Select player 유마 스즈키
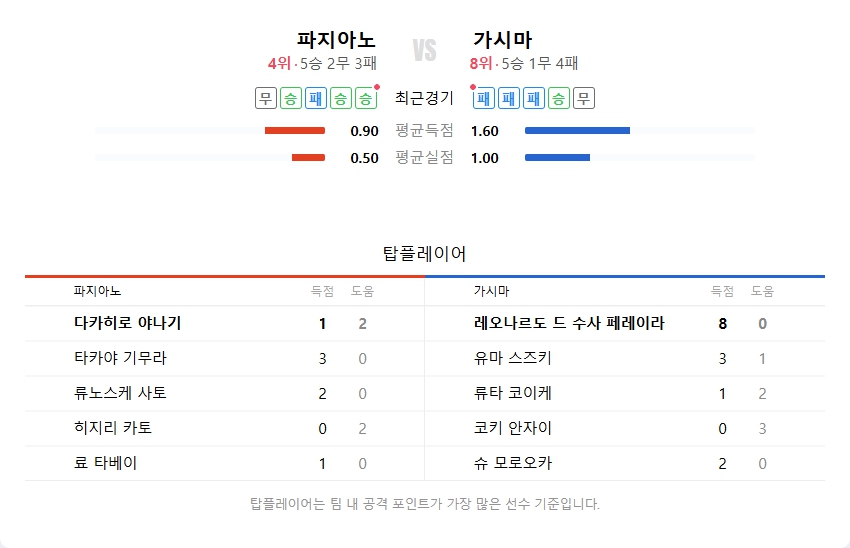 (x=512, y=358)
